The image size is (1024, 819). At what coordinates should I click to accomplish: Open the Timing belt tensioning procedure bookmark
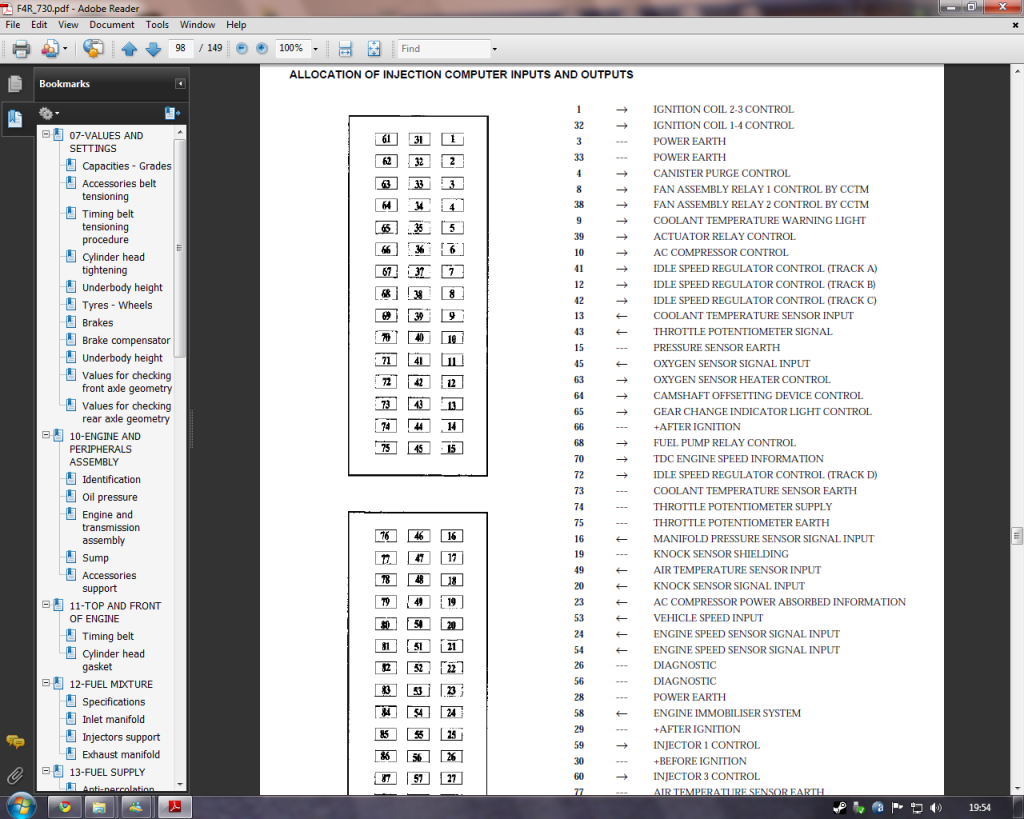108,227
